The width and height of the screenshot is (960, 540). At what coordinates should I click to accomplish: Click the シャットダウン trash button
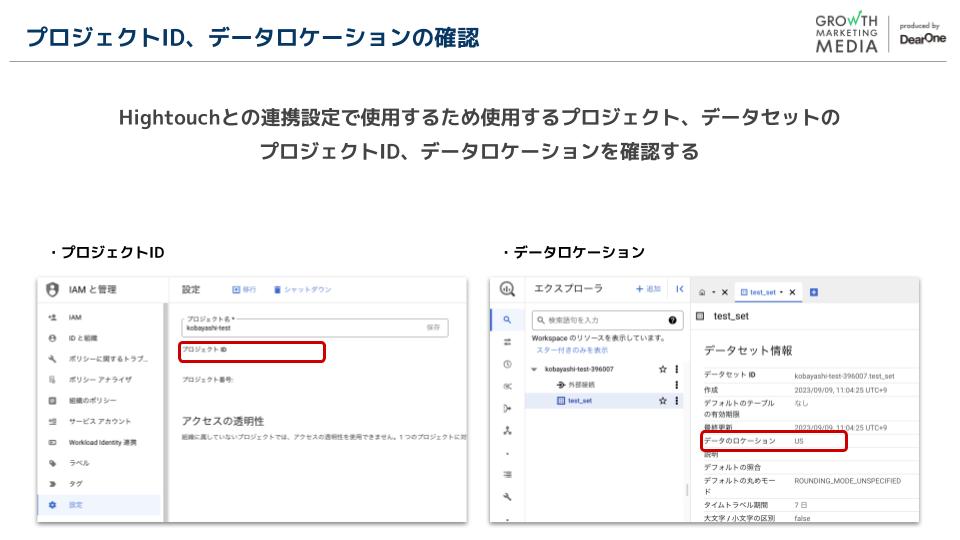(302, 290)
